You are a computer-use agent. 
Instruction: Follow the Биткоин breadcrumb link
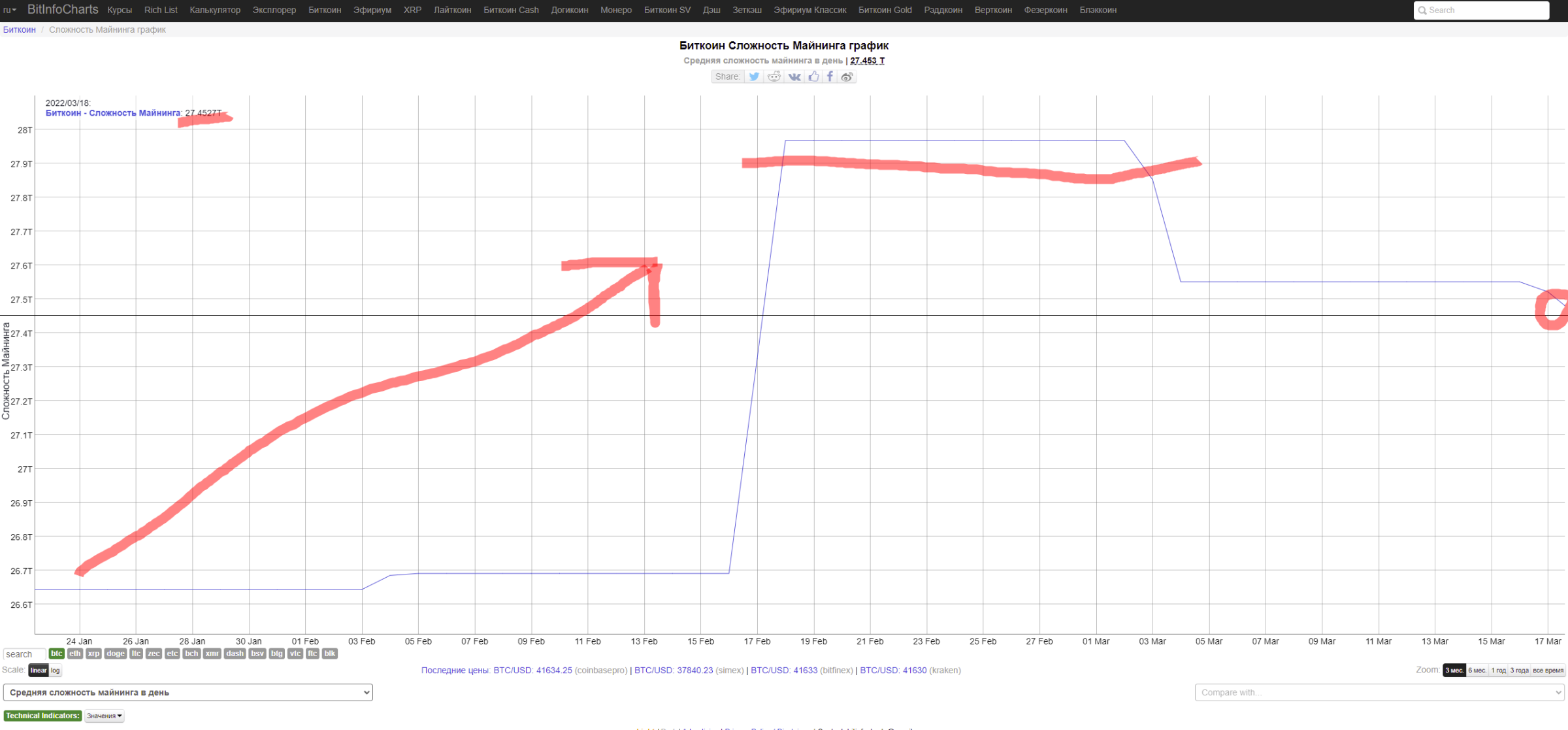tap(20, 29)
